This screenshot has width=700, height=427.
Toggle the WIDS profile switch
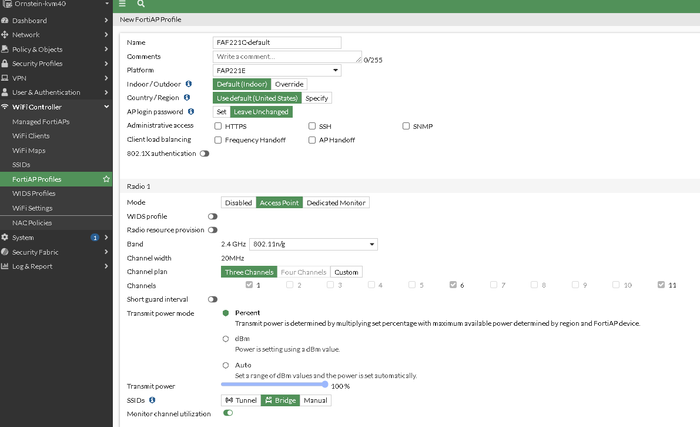[212, 217]
